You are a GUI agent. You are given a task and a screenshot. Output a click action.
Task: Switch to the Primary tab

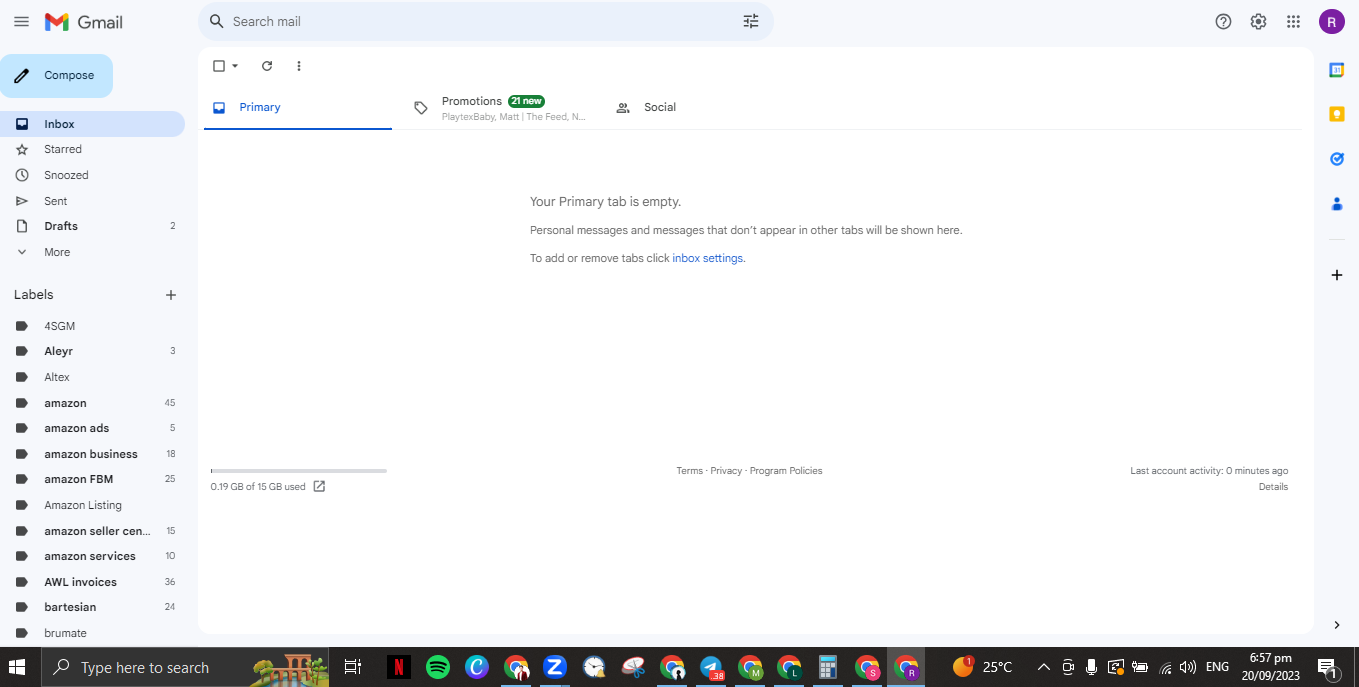click(x=298, y=108)
